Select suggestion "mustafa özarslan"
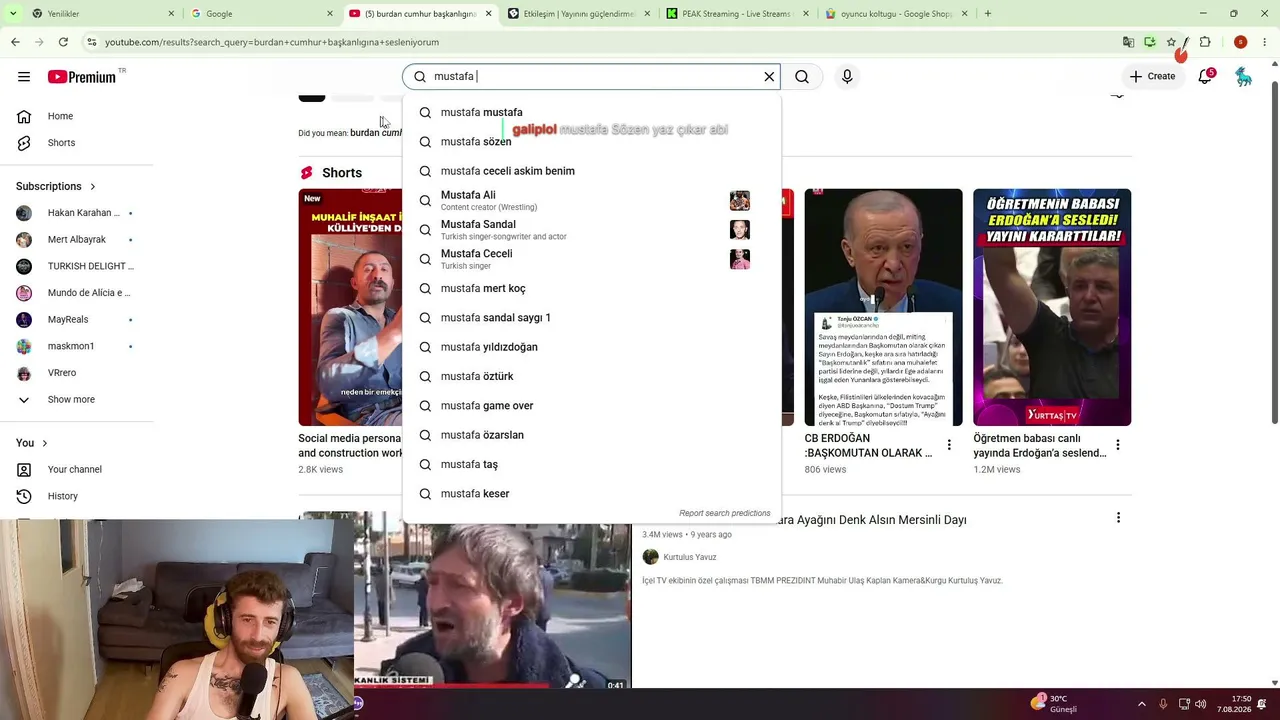 592,435
